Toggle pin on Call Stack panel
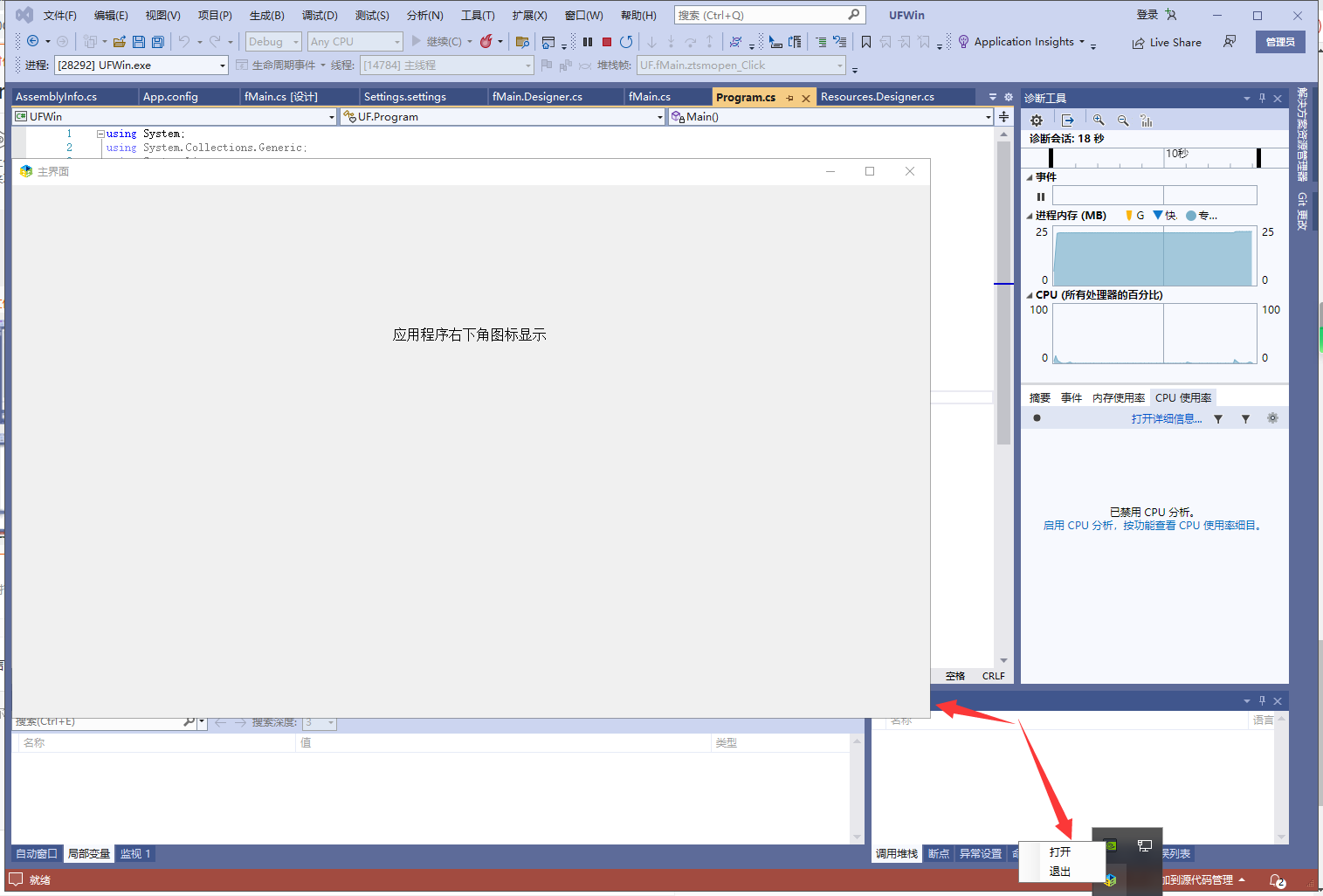The height and width of the screenshot is (896, 1323). click(1262, 700)
